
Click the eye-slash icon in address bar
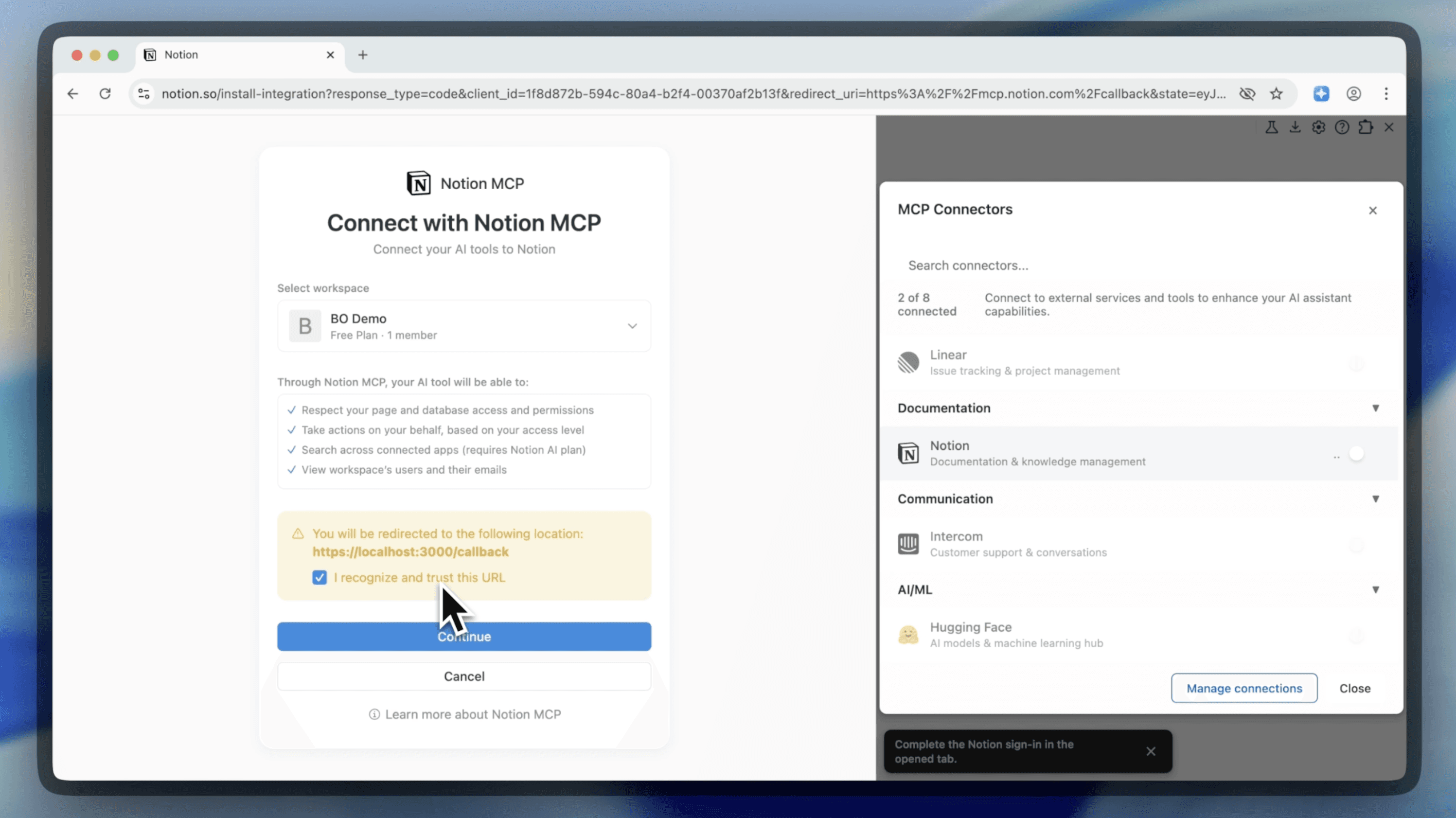[1247, 94]
